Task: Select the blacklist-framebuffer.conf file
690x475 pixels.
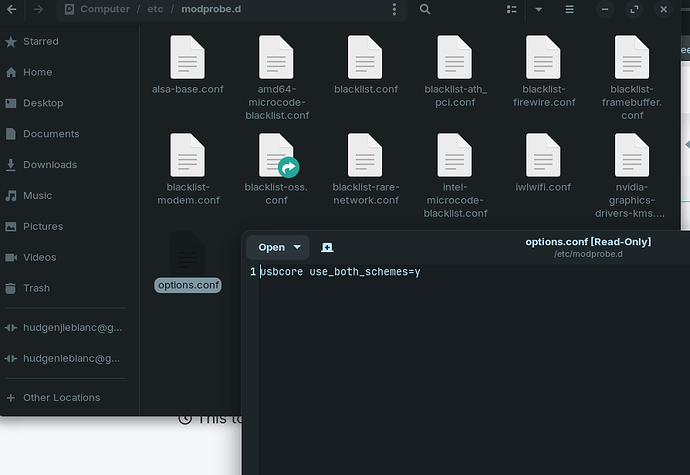Action: point(632,78)
